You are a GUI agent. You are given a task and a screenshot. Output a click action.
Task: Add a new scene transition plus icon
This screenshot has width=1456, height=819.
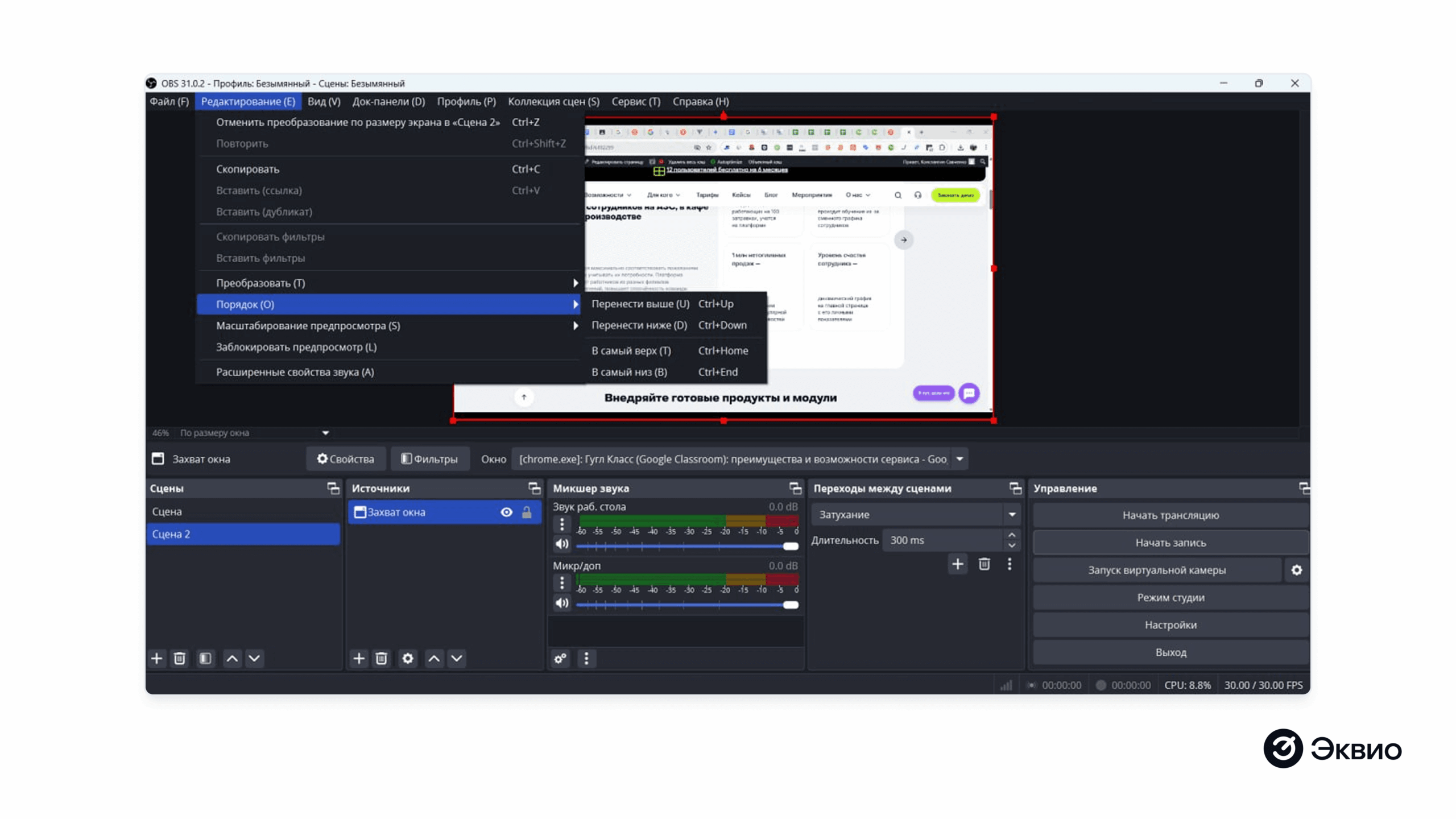(958, 564)
